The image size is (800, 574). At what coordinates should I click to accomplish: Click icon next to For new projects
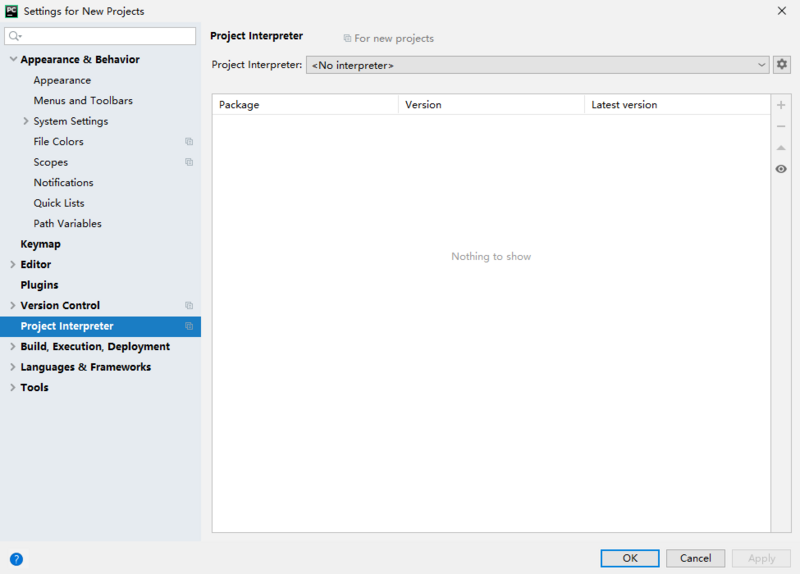point(347,38)
